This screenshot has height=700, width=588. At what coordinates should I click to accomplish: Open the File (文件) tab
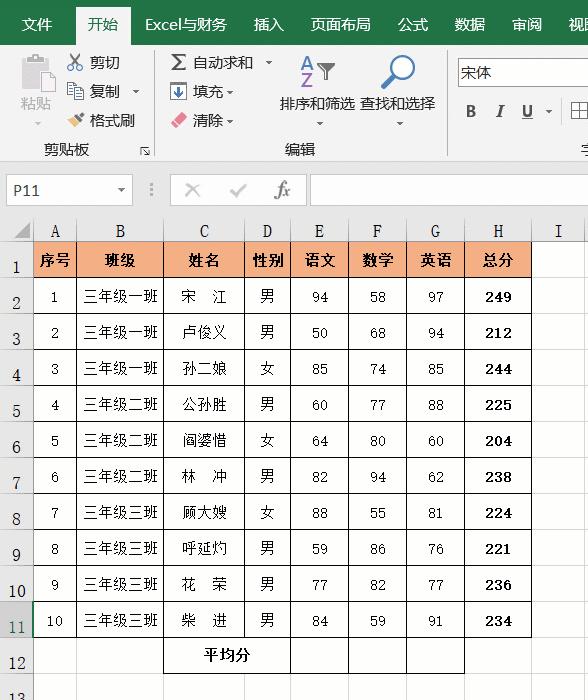pyautogui.click(x=37, y=25)
